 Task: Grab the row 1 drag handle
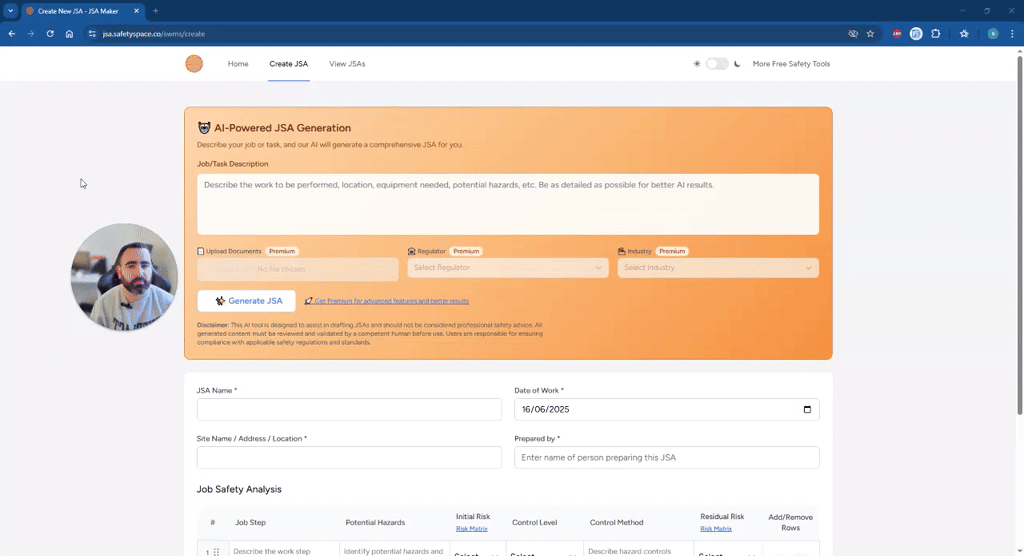point(216,552)
